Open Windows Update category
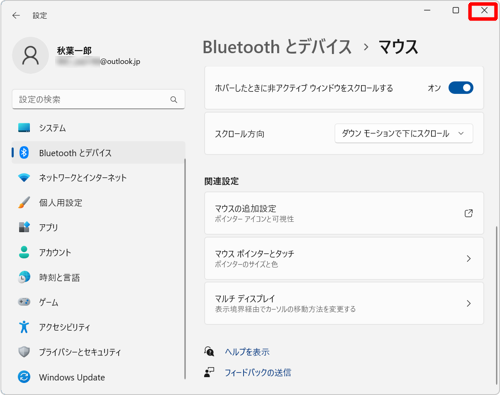The image size is (500, 395). click(x=98, y=377)
